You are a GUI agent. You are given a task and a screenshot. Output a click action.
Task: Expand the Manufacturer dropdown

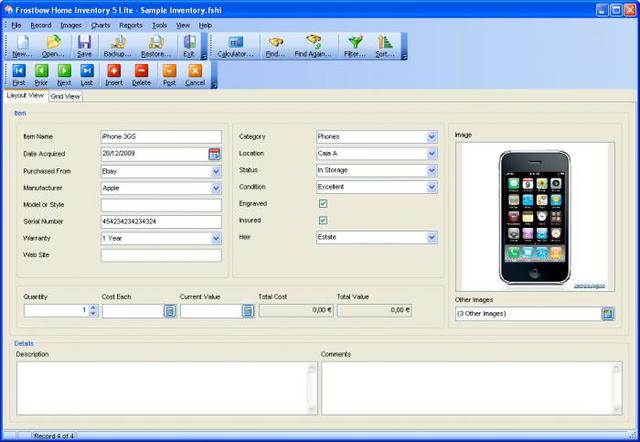click(216, 188)
